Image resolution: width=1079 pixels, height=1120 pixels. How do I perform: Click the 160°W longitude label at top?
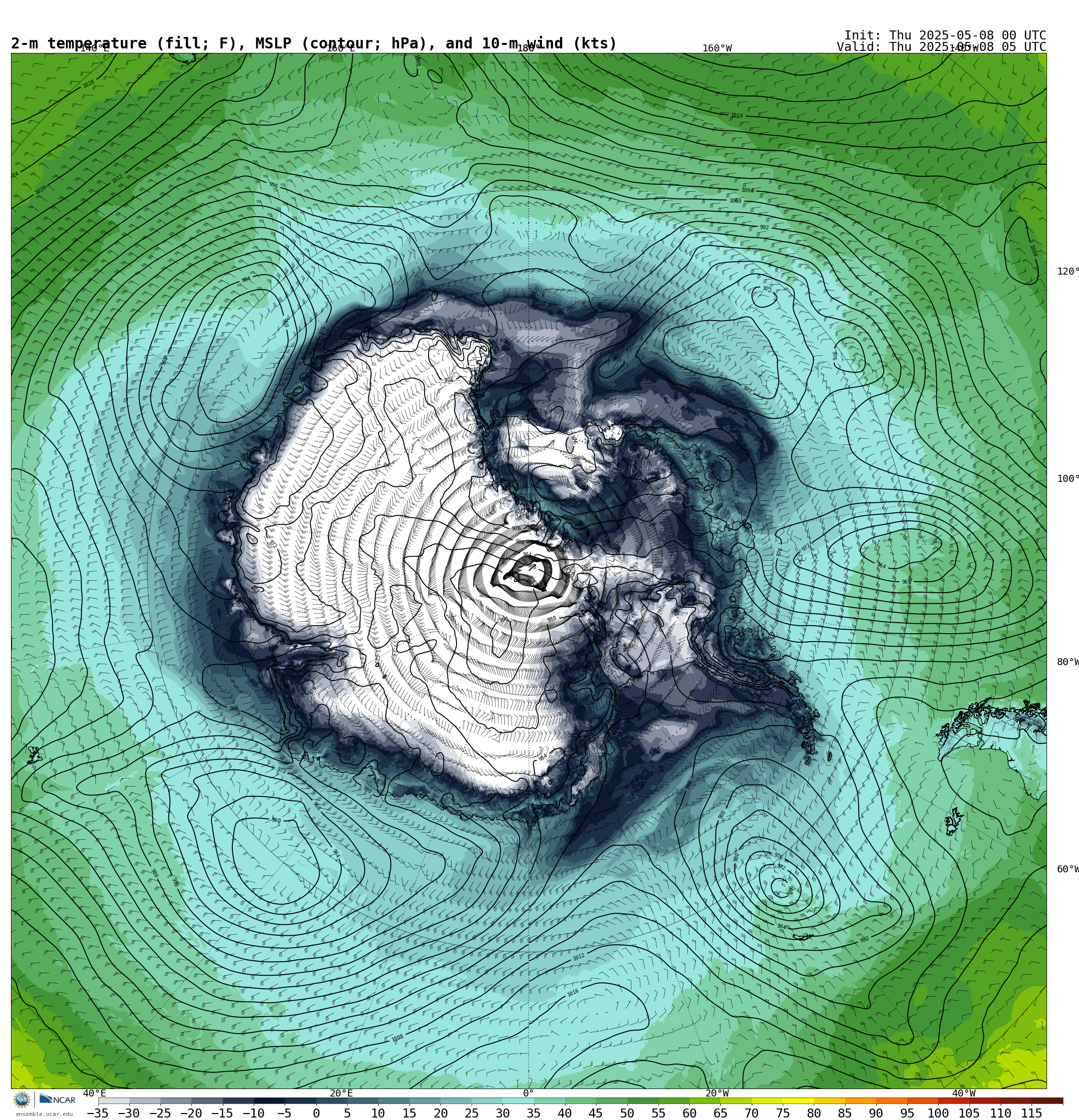[717, 48]
